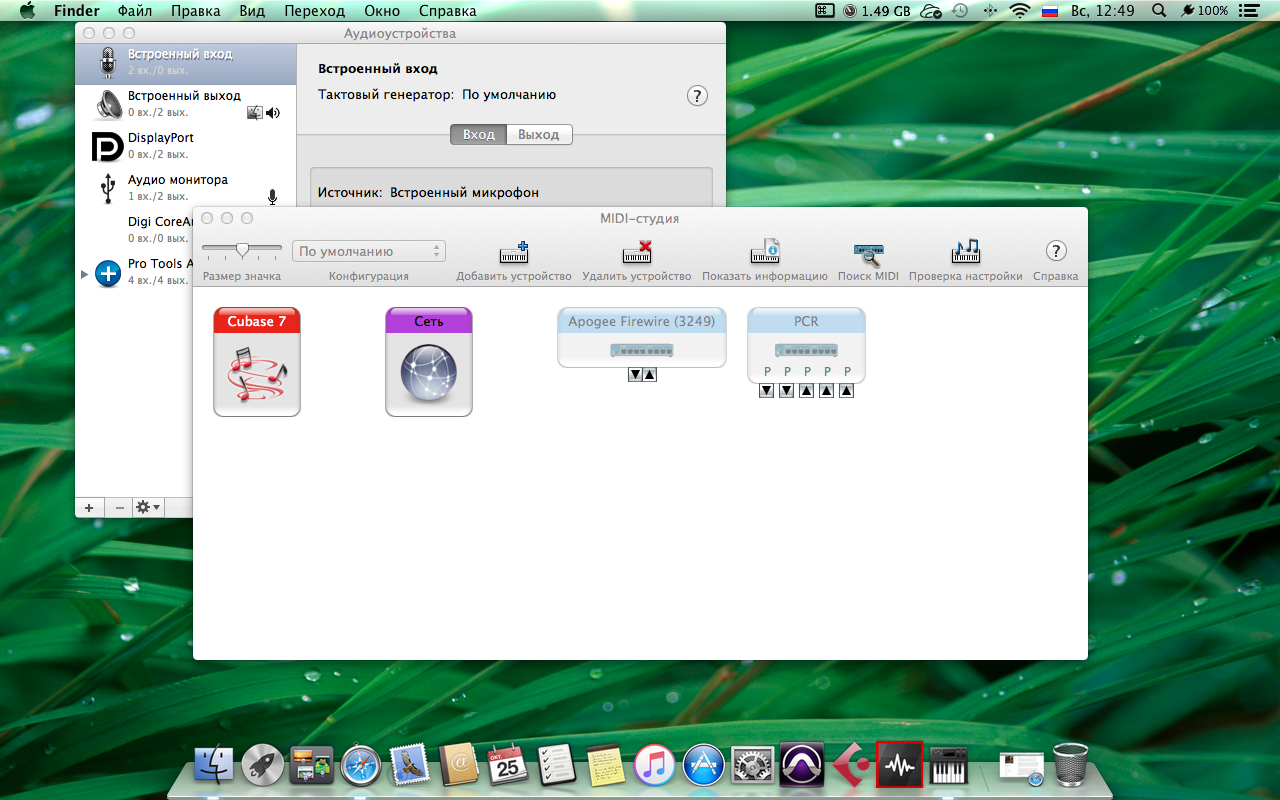This screenshot has height=800, width=1280.
Task: Launch Cubase from the Dock
Action: [850, 765]
